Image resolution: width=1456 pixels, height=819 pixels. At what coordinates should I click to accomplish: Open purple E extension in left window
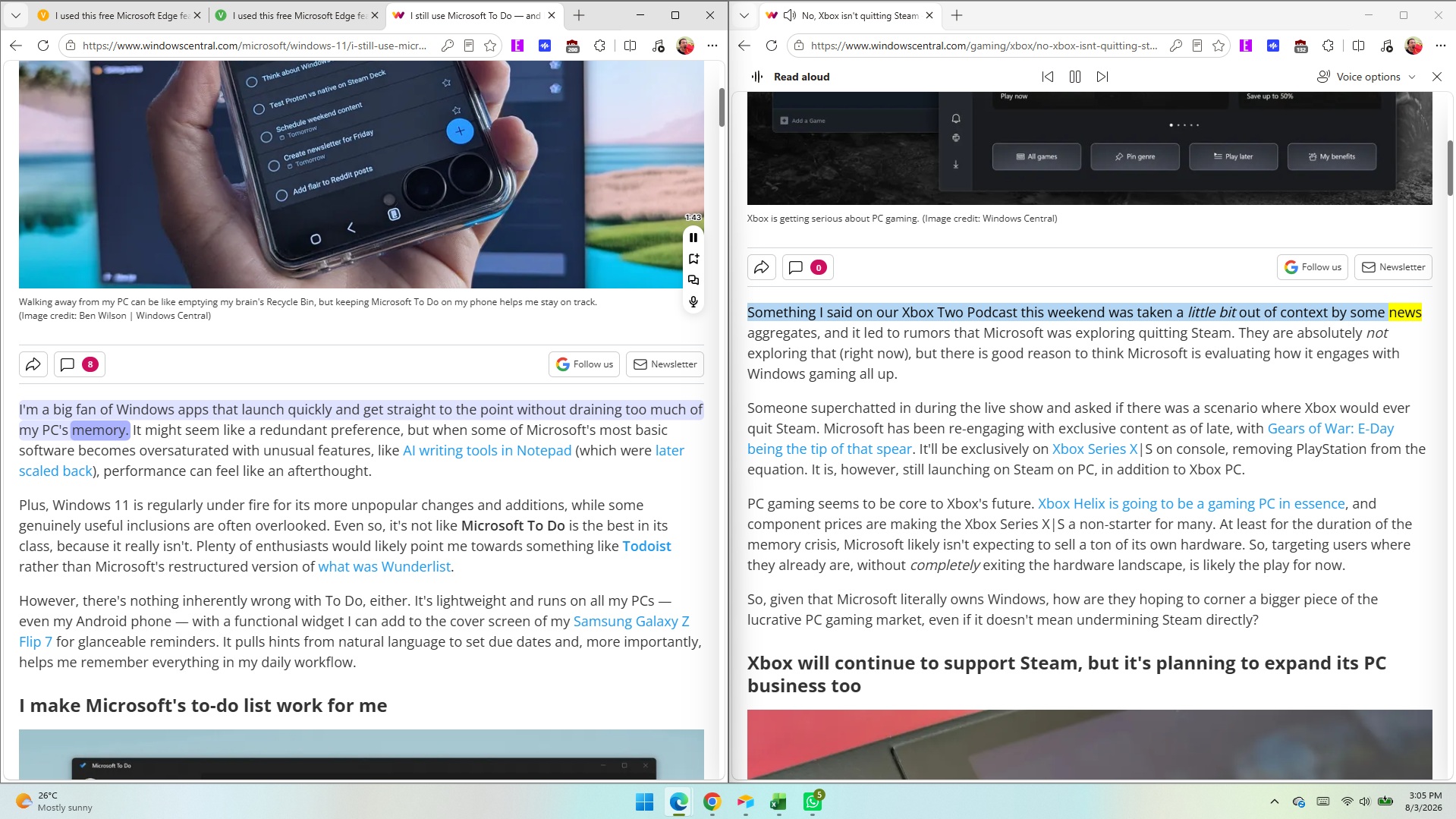[517, 46]
